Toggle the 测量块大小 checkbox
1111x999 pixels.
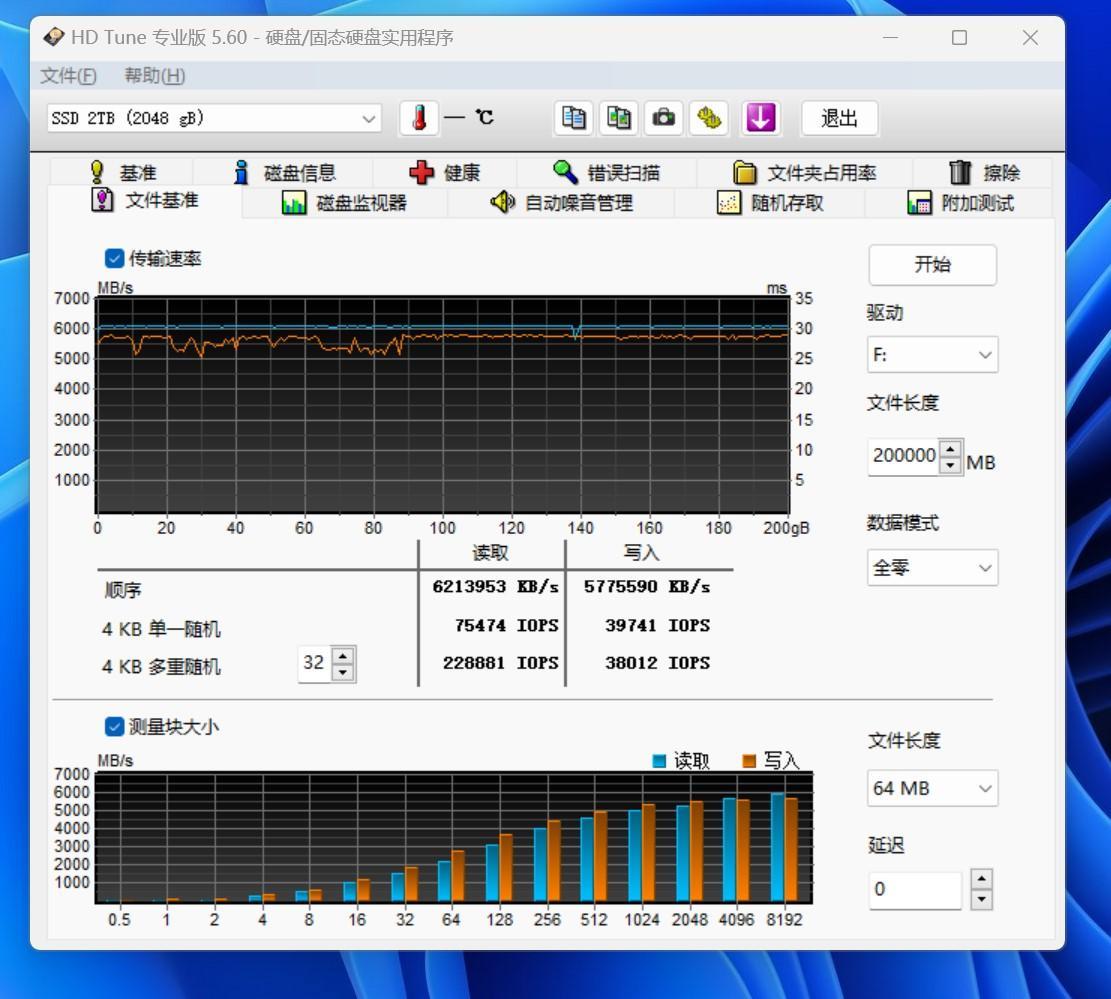click(x=114, y=727)
